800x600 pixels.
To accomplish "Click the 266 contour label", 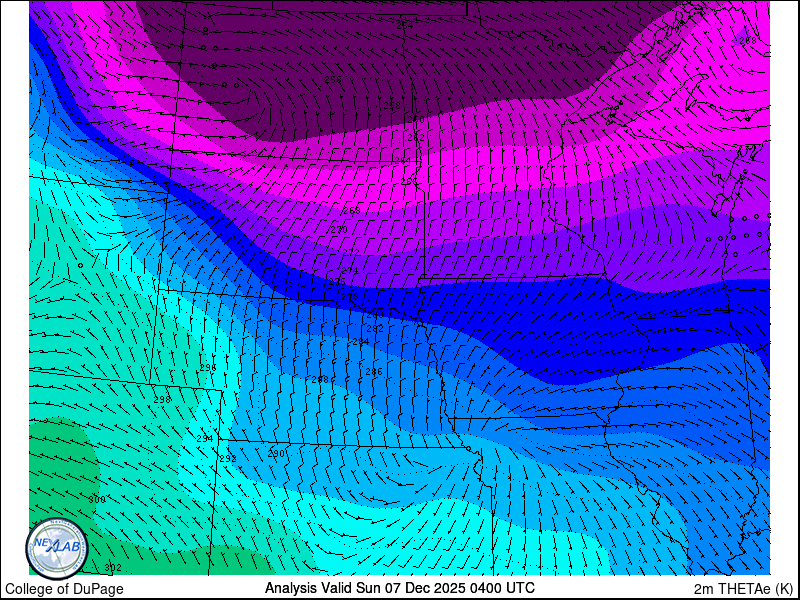I will coord(409,182).
